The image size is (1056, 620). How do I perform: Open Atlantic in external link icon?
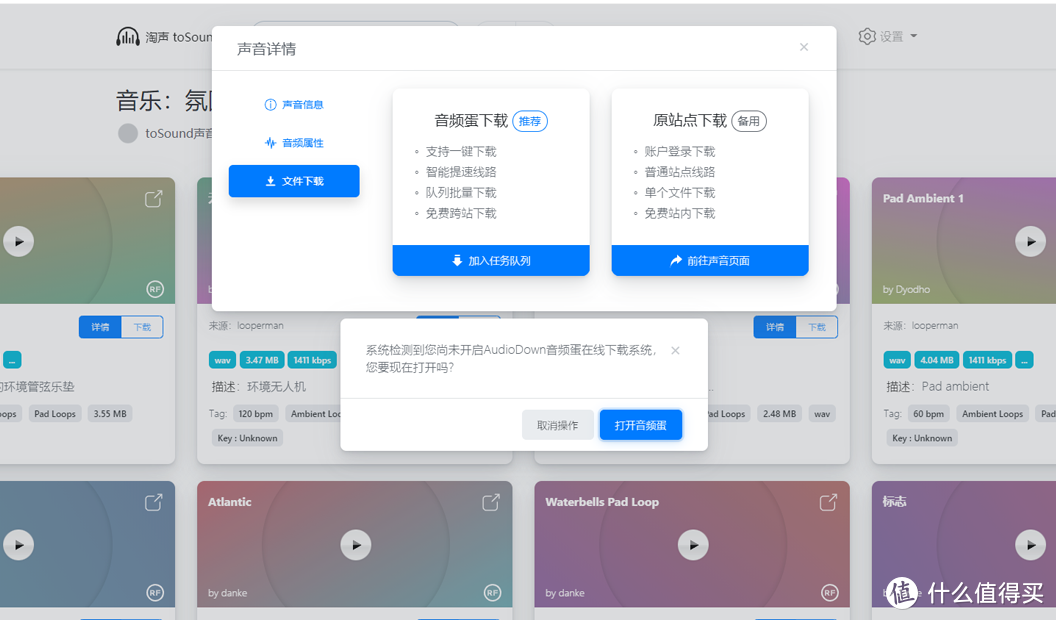pyautogui.click(x=491, y=502)
